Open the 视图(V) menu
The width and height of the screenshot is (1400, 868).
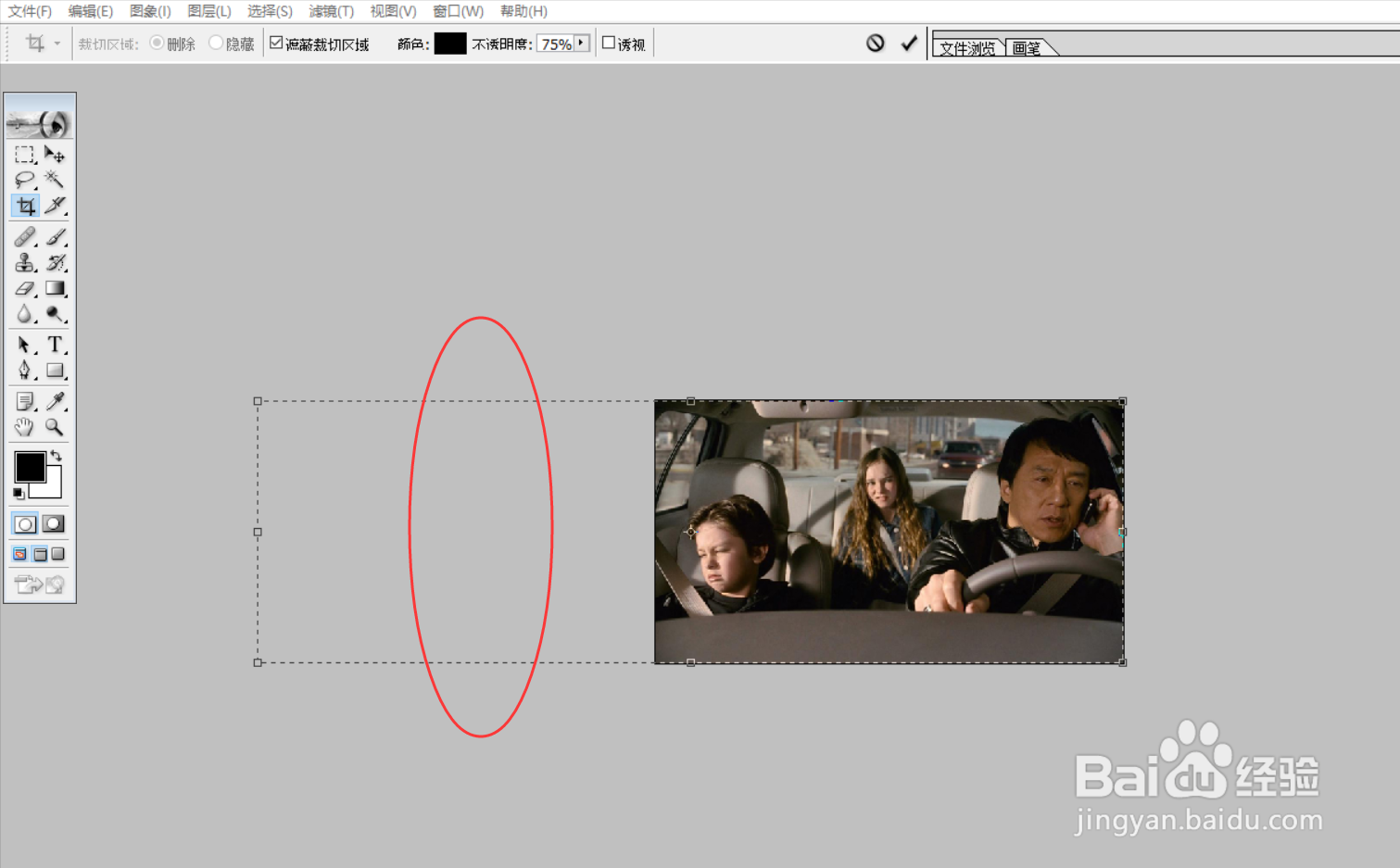(x=393, y=11)
